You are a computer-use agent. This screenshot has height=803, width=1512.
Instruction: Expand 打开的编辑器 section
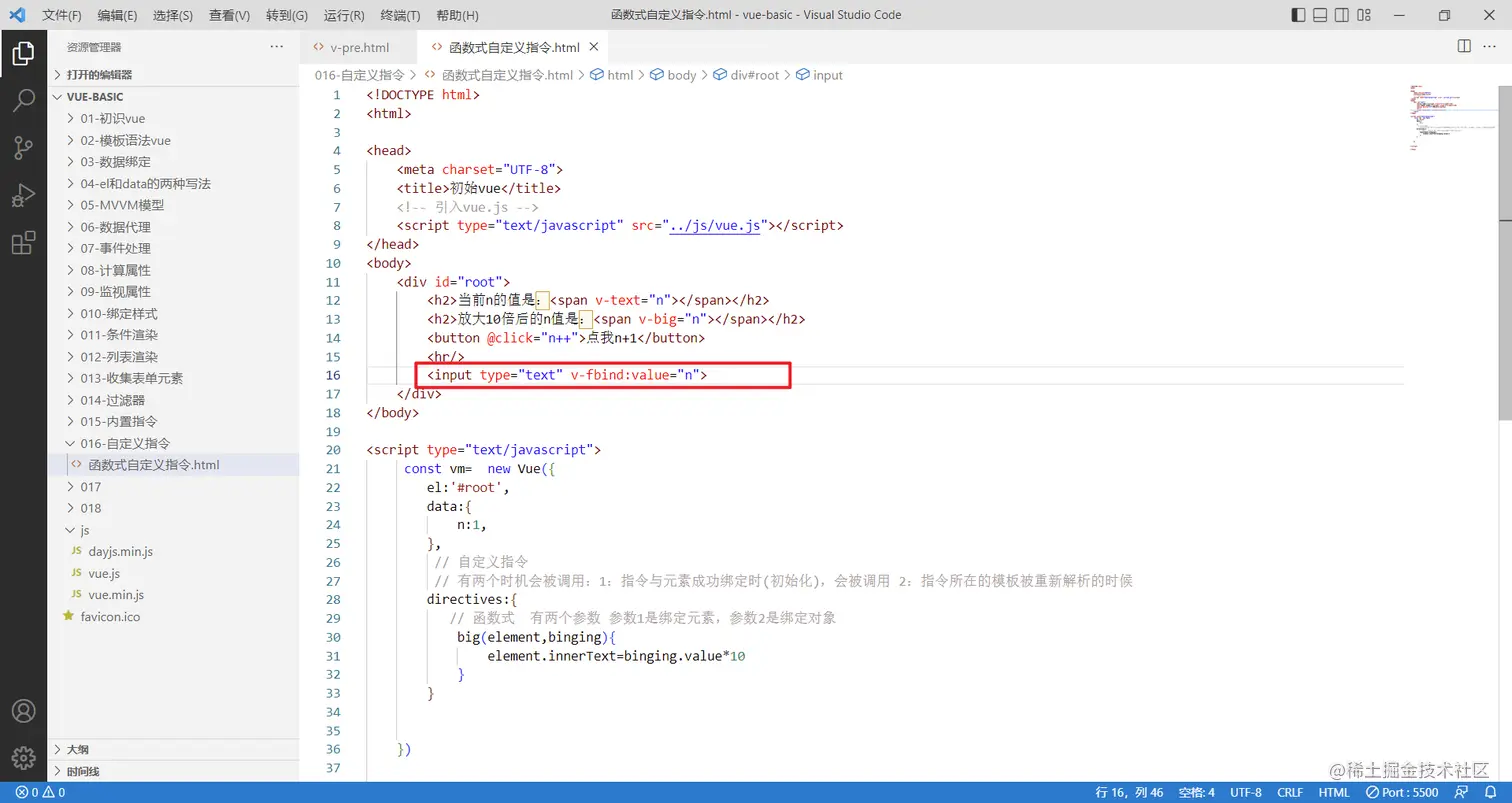(x=173, y=75)
